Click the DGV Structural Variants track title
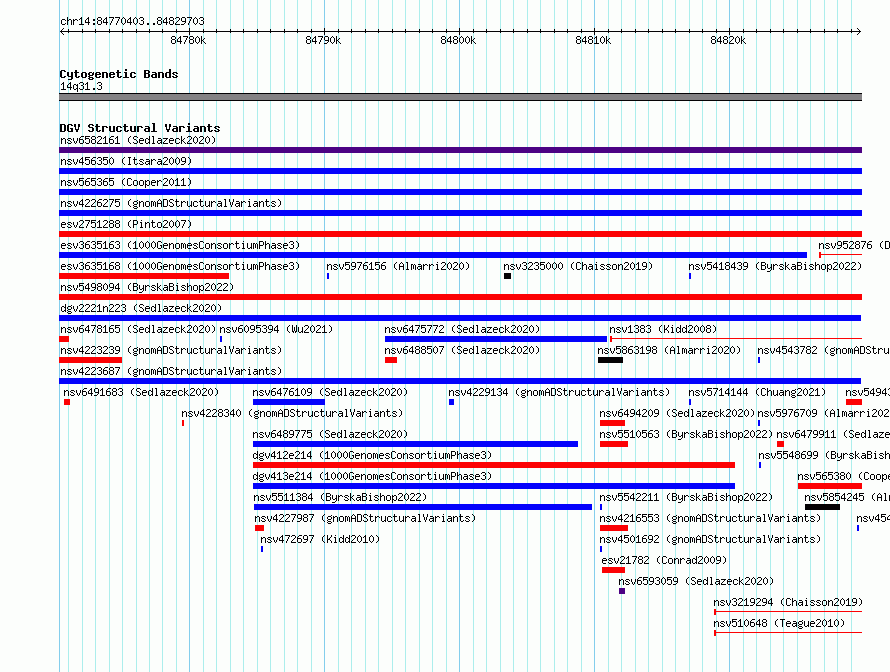 140,128
